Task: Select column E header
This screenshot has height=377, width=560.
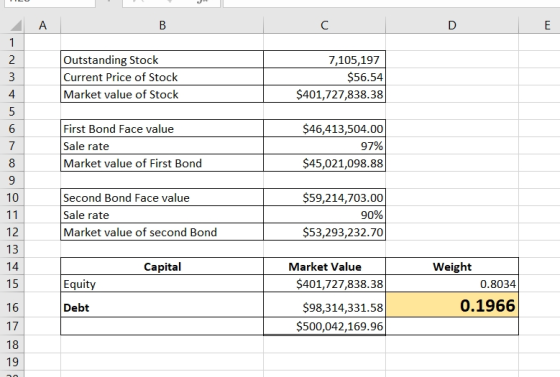Action: 539,25
